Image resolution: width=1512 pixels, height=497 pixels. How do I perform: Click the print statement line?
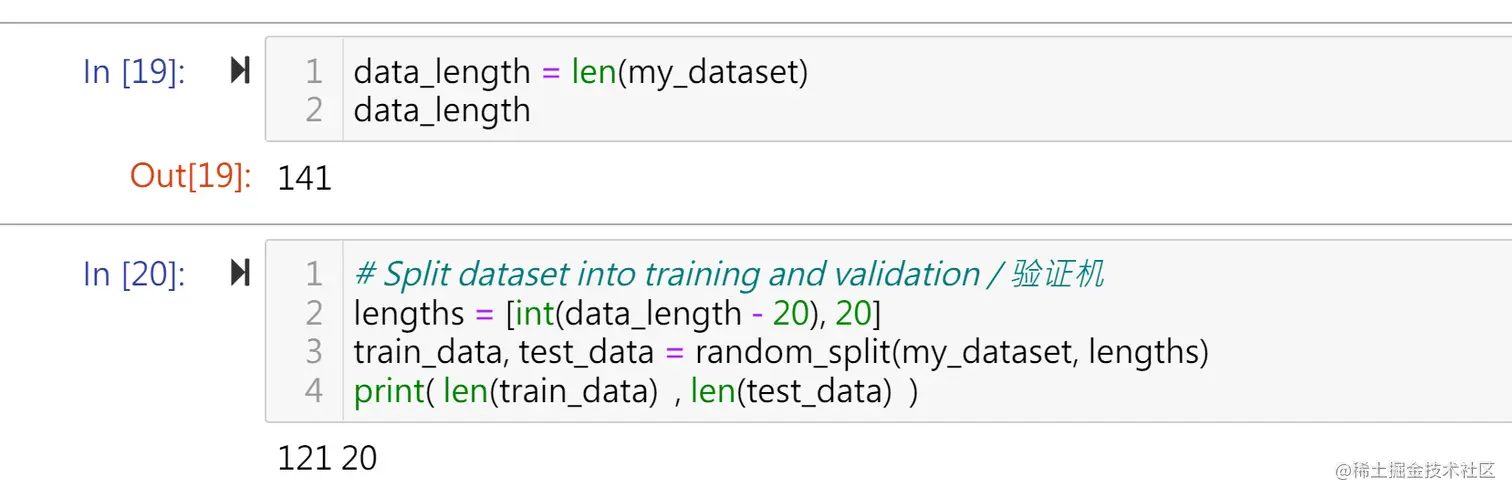(x=634, y=391)
